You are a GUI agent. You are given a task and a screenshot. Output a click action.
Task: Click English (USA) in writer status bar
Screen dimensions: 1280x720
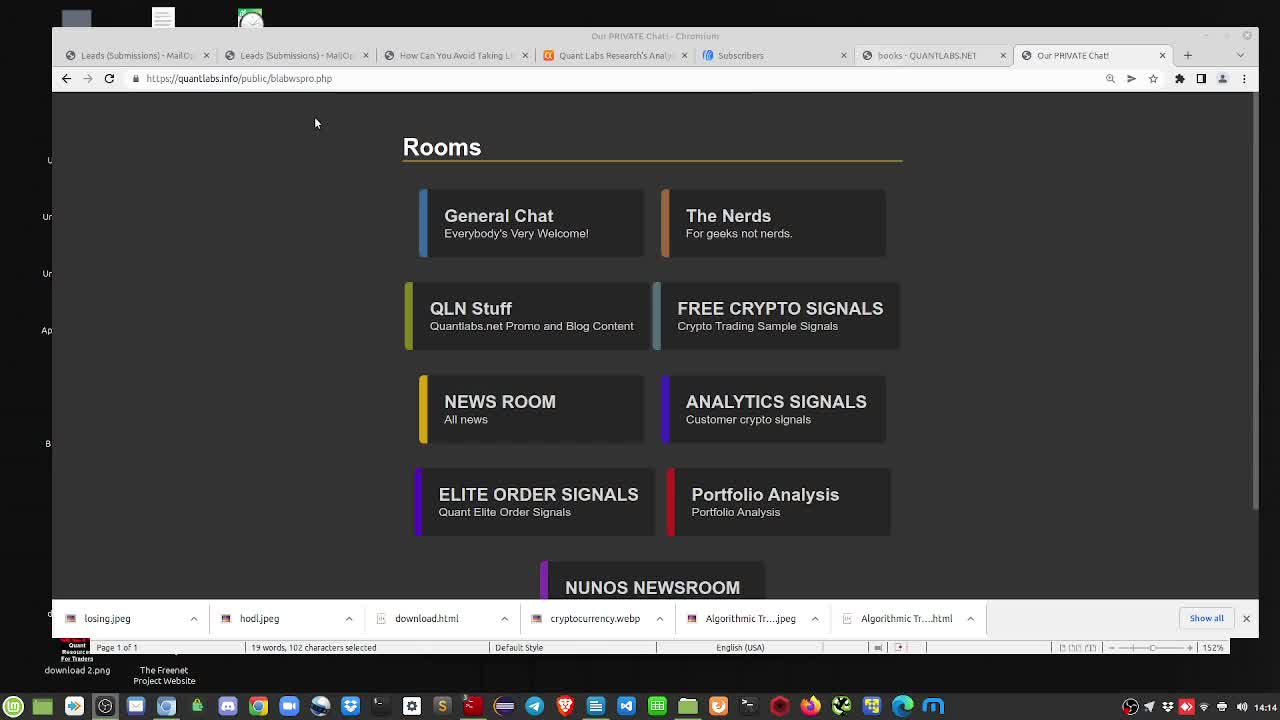740,647
